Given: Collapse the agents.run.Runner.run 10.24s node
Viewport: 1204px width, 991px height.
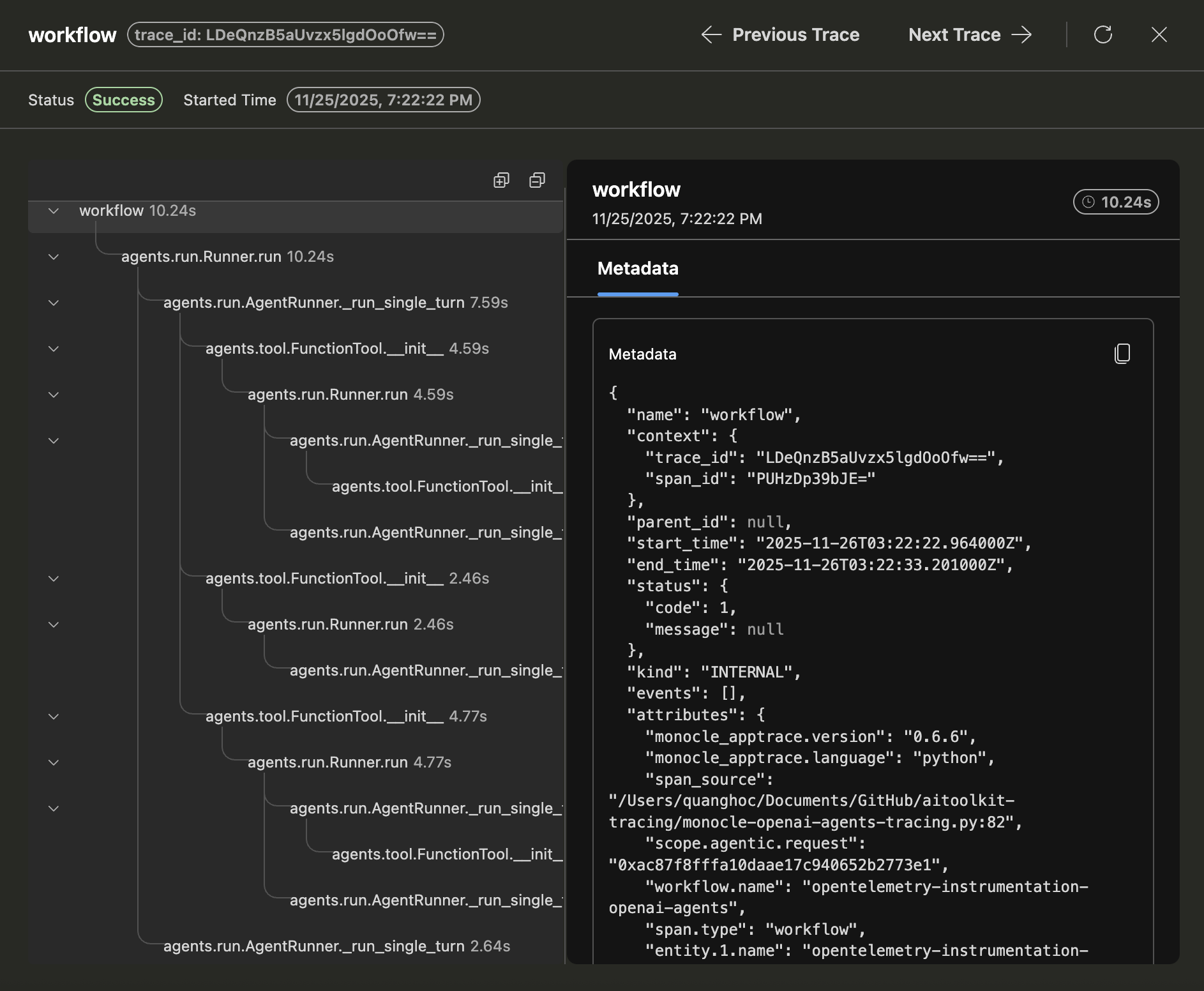Looking at the screenshot, I should (x=54, y=257).
